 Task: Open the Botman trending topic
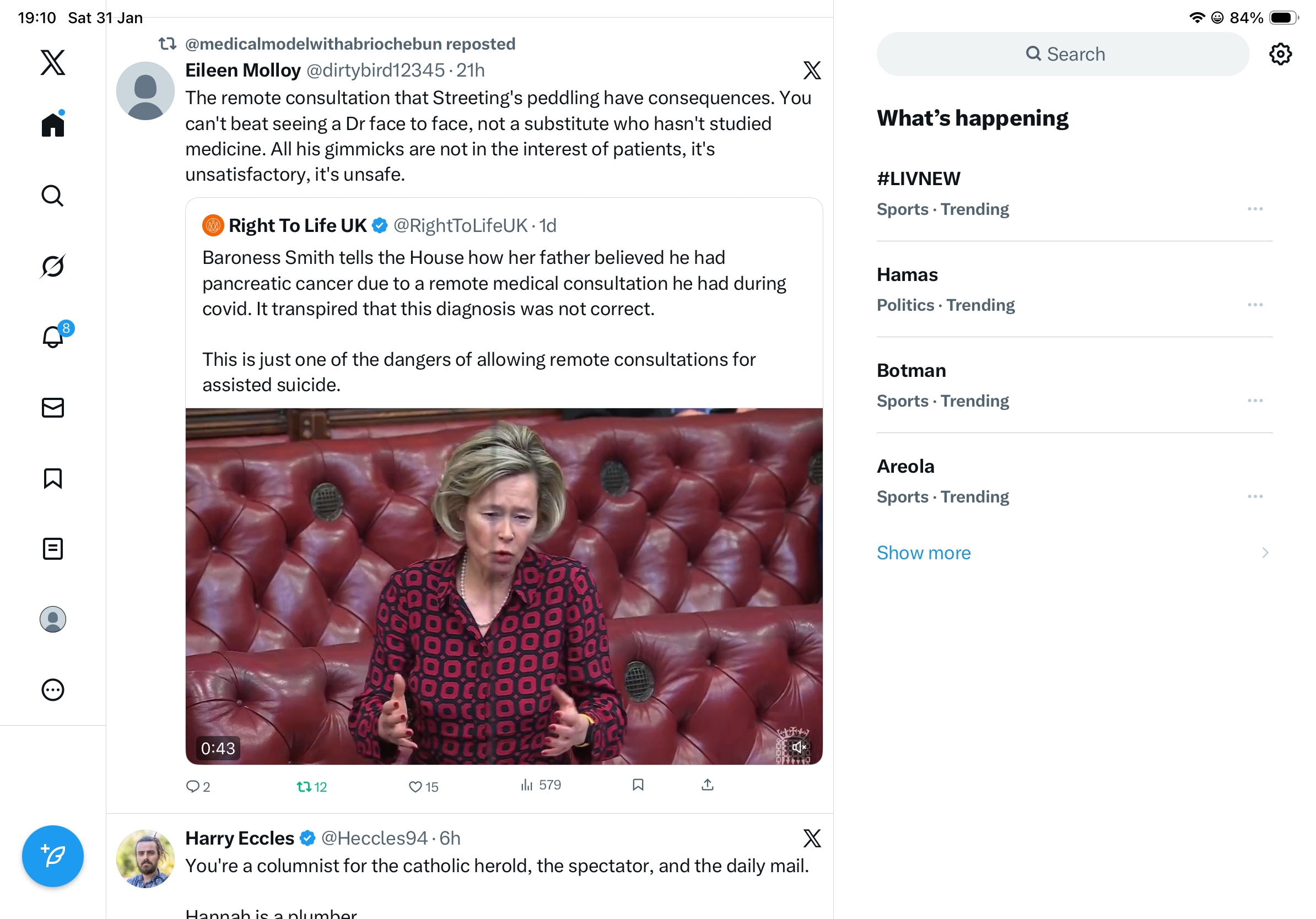pos(911,371)
